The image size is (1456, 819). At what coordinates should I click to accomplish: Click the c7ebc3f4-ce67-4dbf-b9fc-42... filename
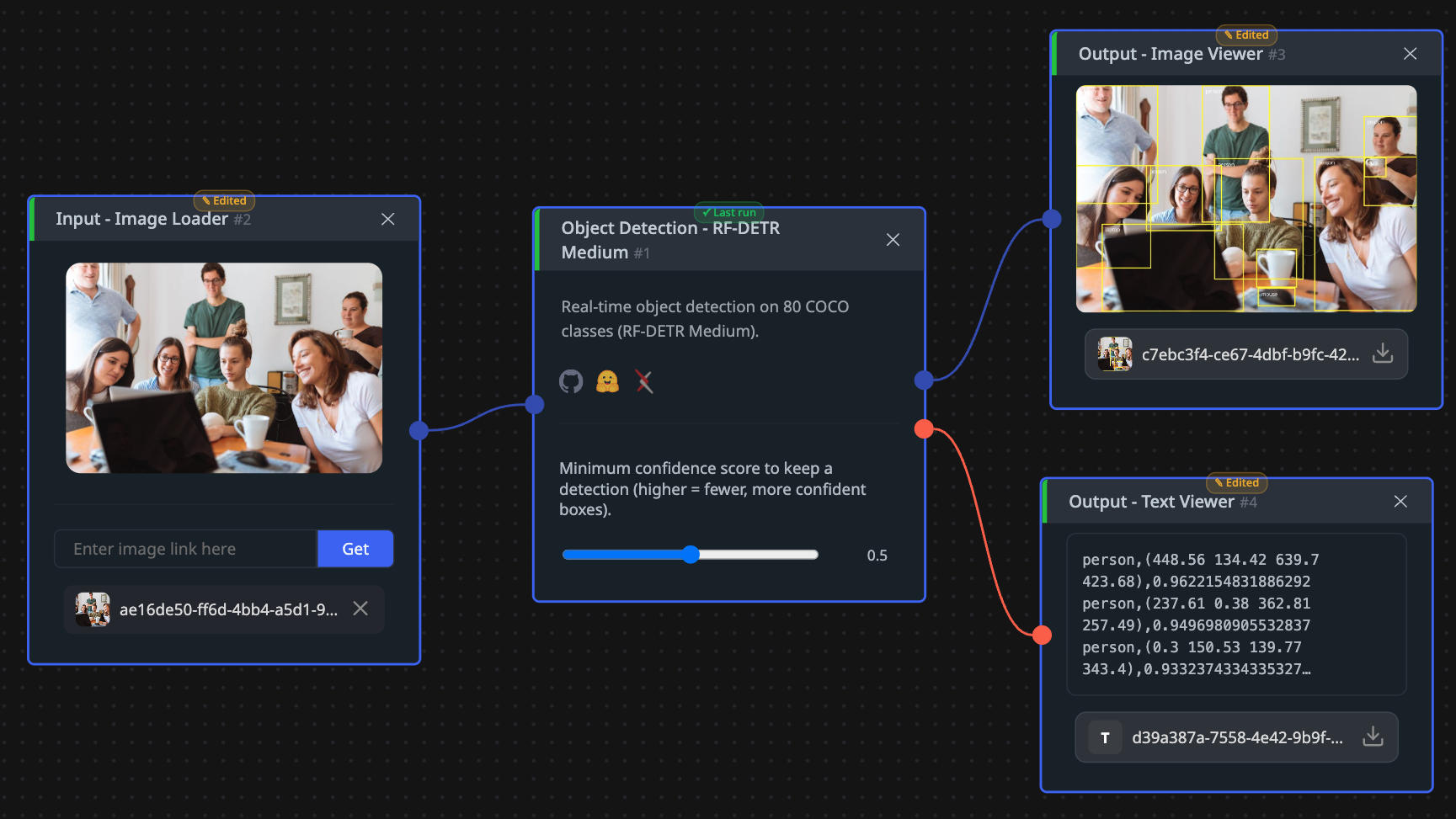tap(1251, 354)
